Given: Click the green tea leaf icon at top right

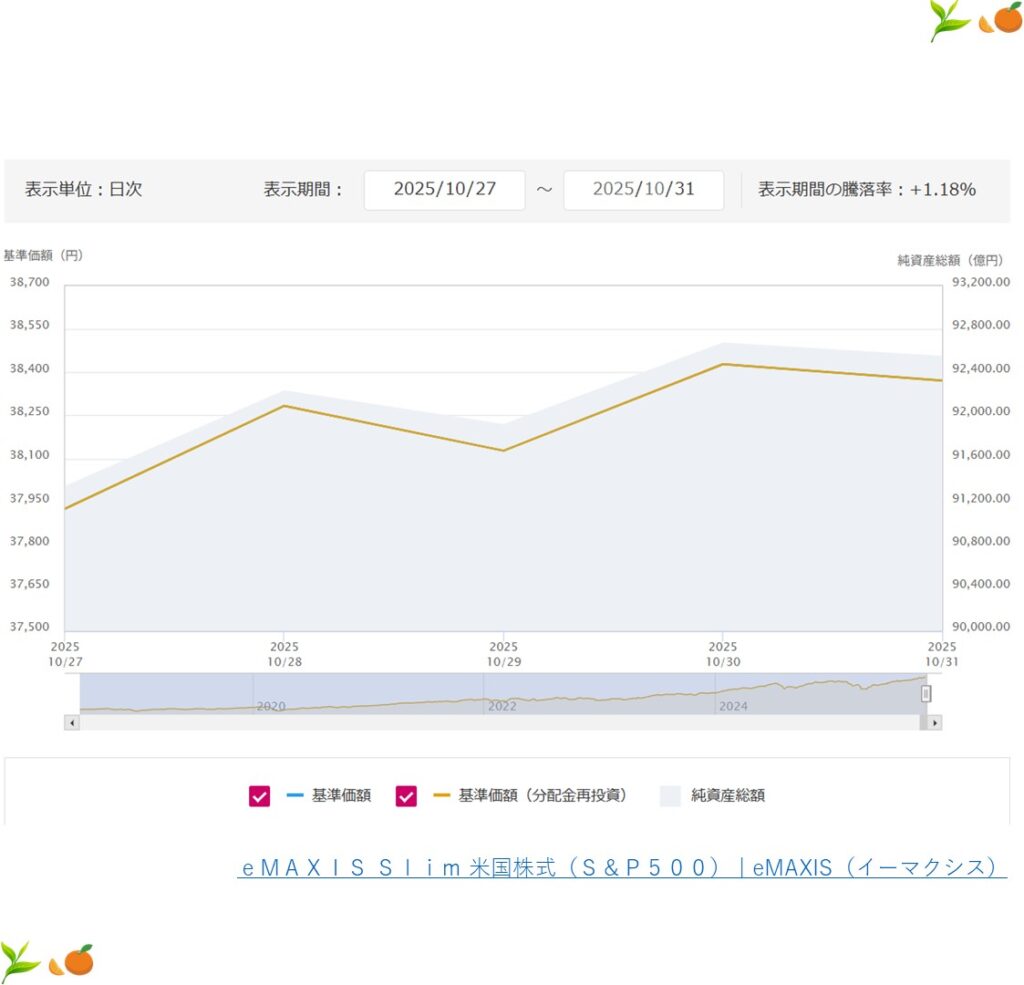Looking at the screenshot, I should [x=949, y=20].
